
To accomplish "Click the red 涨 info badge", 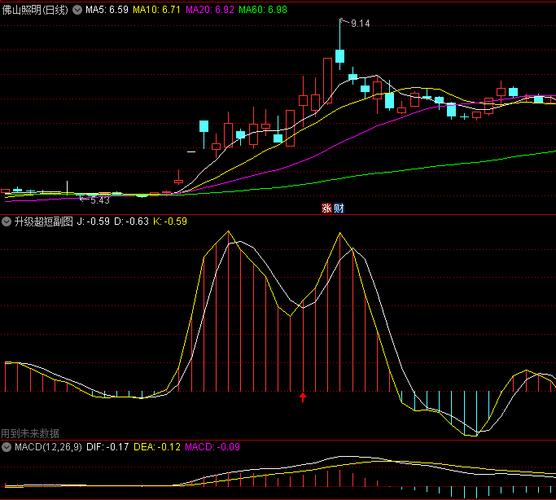I will (x=327, y=208).
